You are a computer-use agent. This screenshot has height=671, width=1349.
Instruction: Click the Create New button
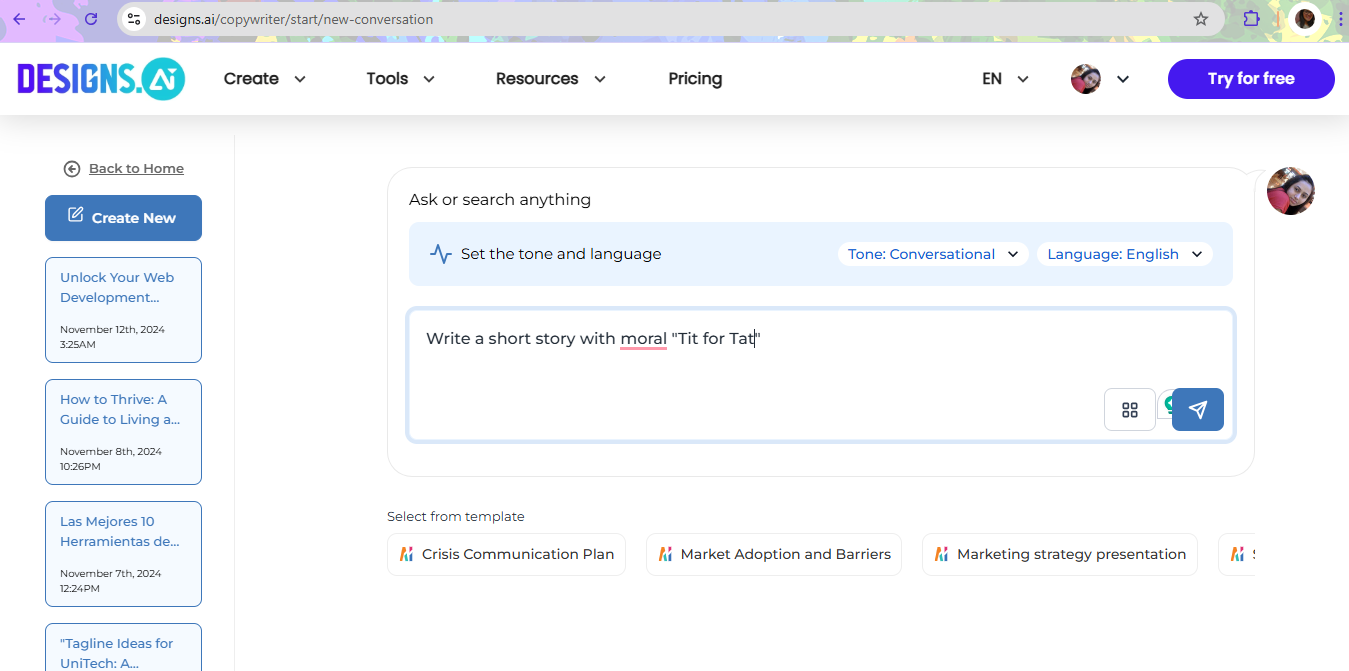[123, 217]
